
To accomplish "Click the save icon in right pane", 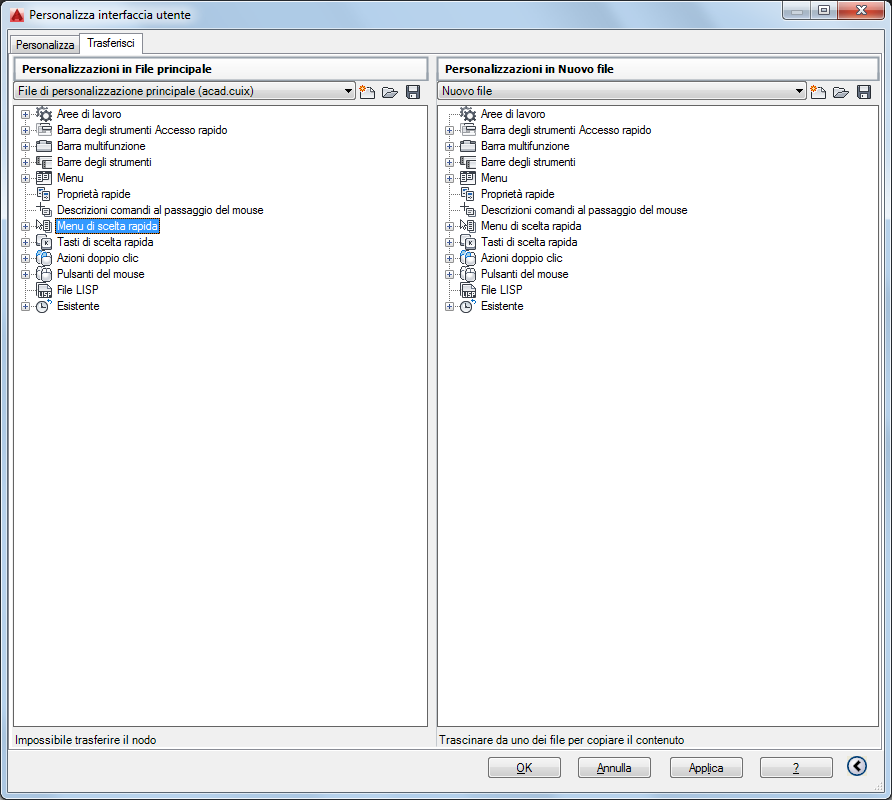I will coord(864,92).
